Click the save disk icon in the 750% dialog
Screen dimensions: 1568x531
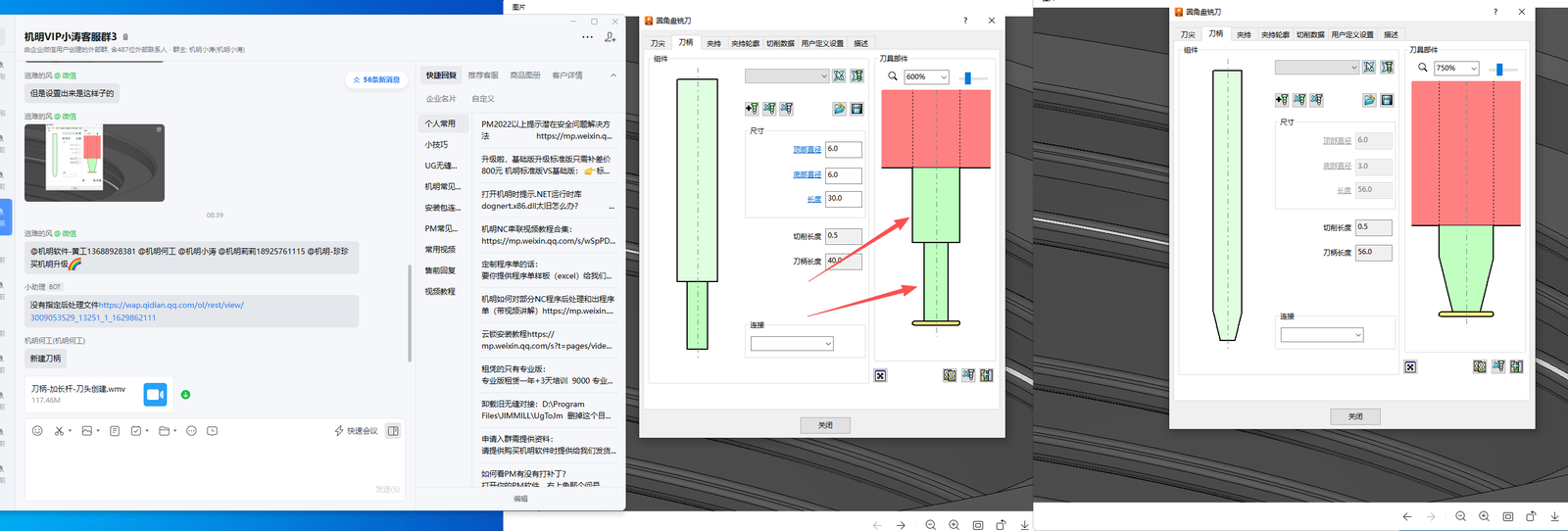(x=1387, y=100)
